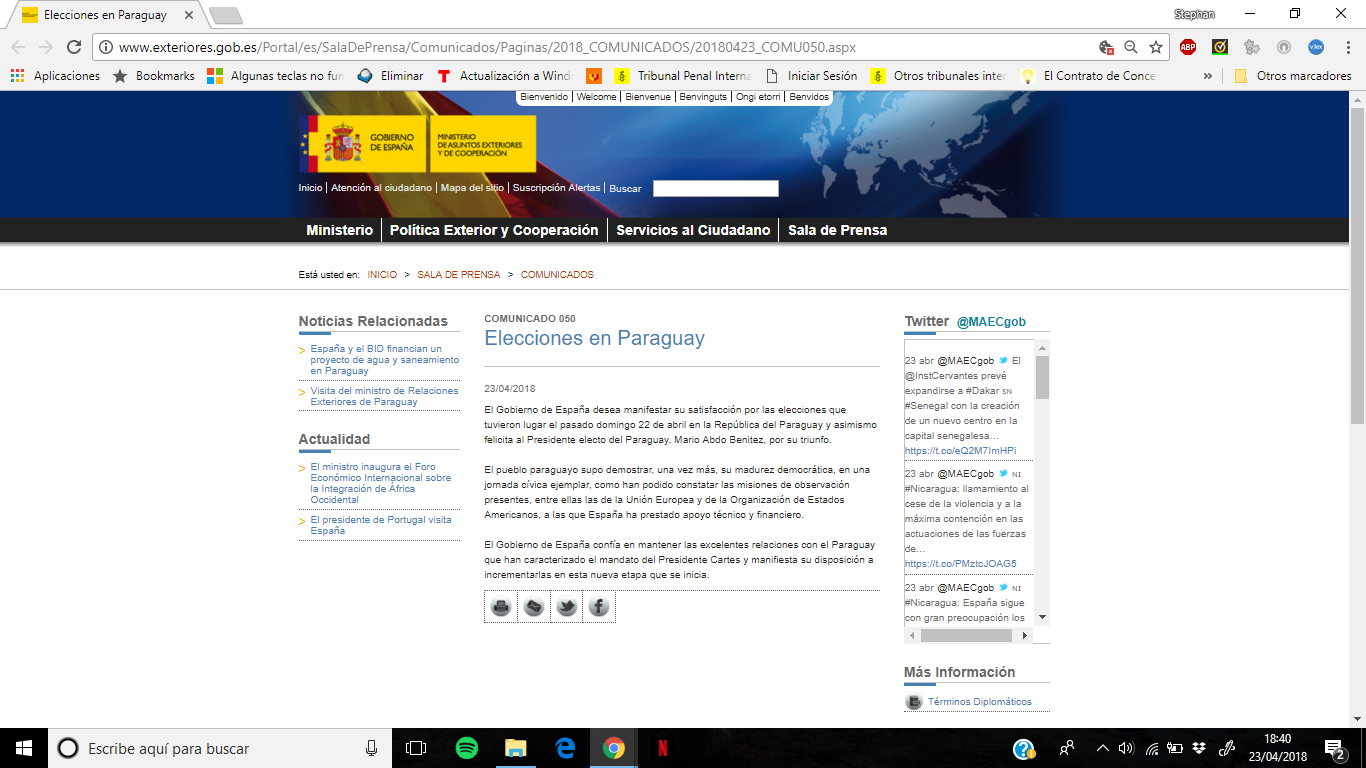1366x768 pixels.
Task: Open the SALA DE PRENSA breadcrumb link
Action: (459, 274)
